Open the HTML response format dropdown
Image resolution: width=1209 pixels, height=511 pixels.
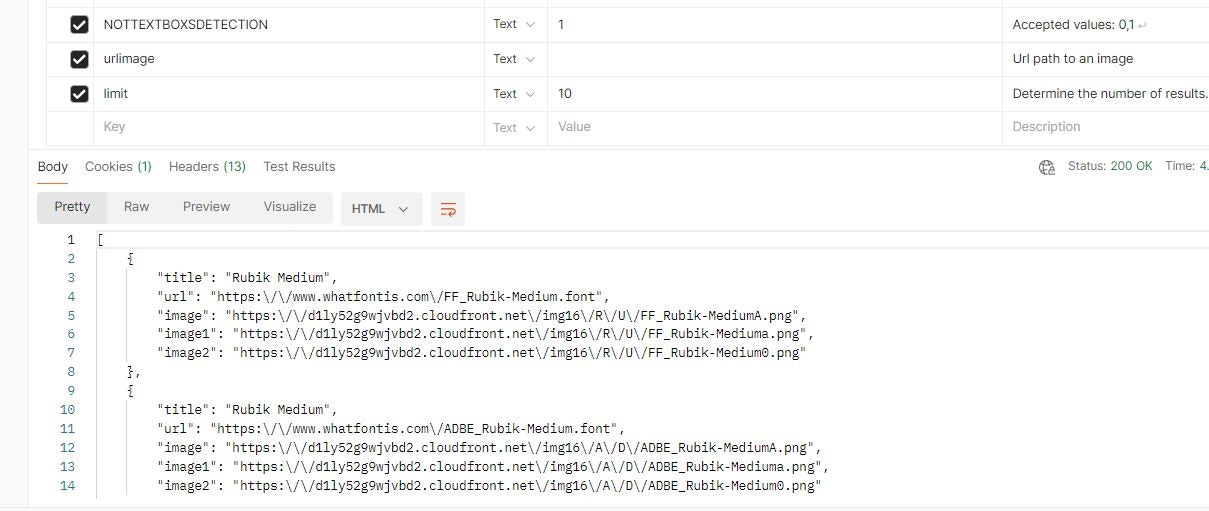(381, 209)
